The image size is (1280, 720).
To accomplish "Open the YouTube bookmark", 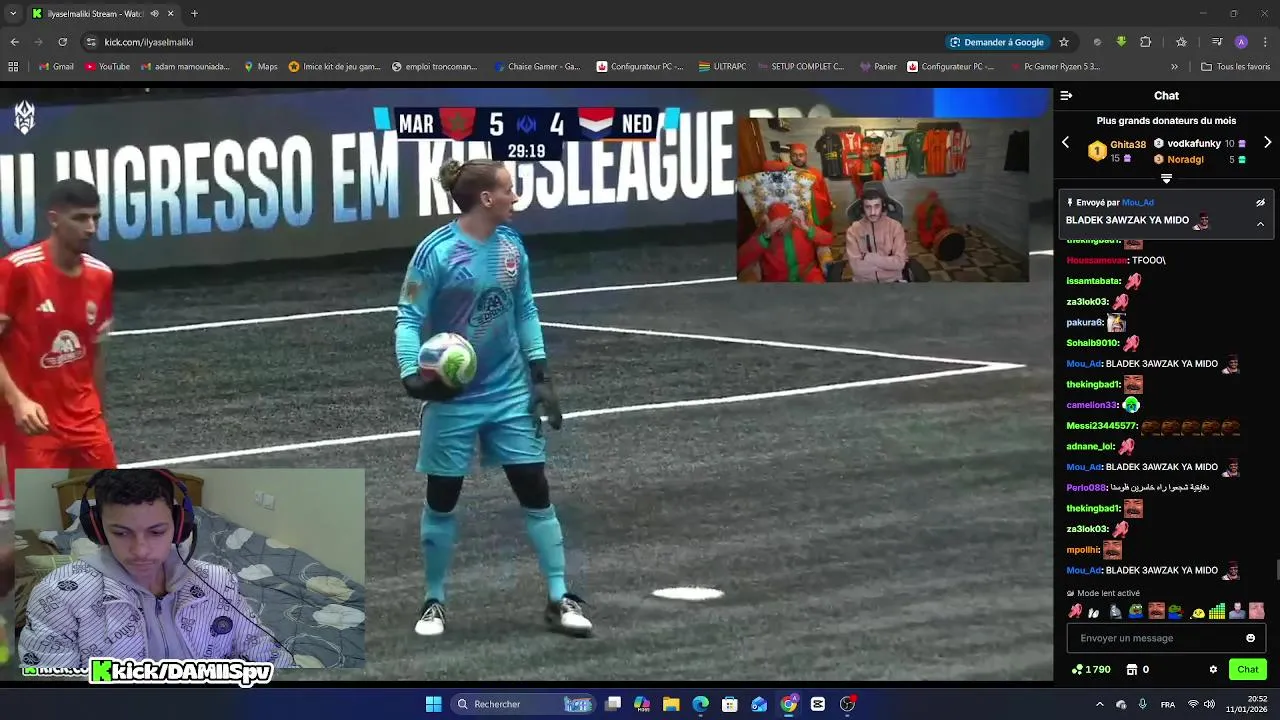I will click(108, 67).
